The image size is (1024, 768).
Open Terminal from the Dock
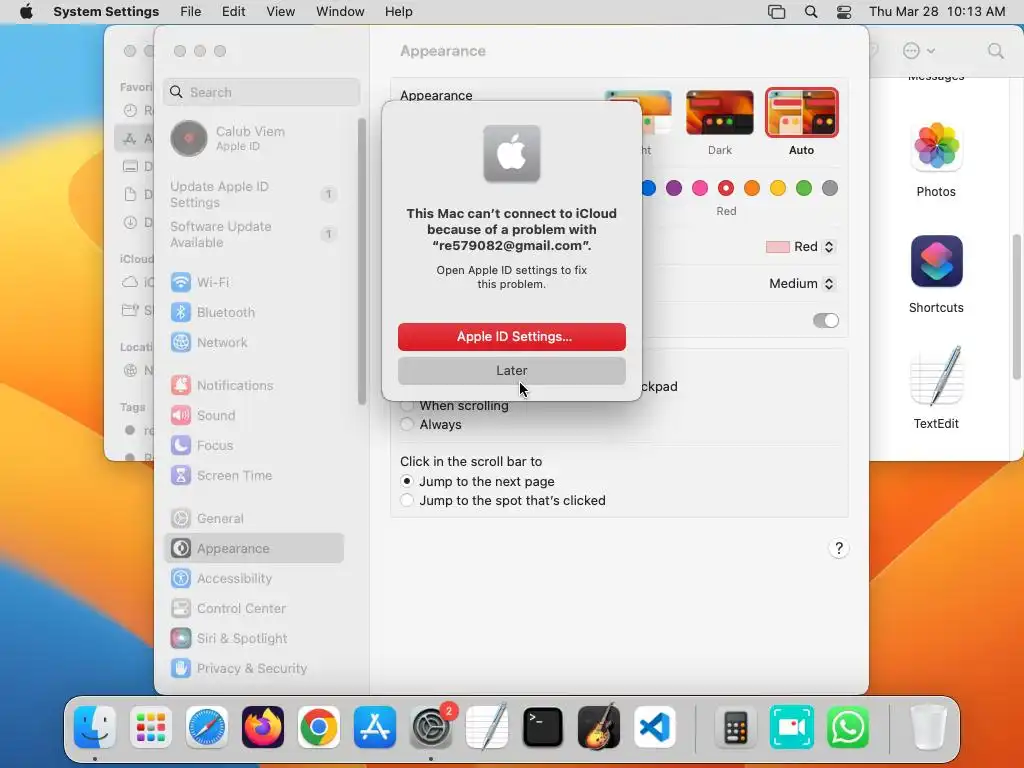(x=543, y=728)
